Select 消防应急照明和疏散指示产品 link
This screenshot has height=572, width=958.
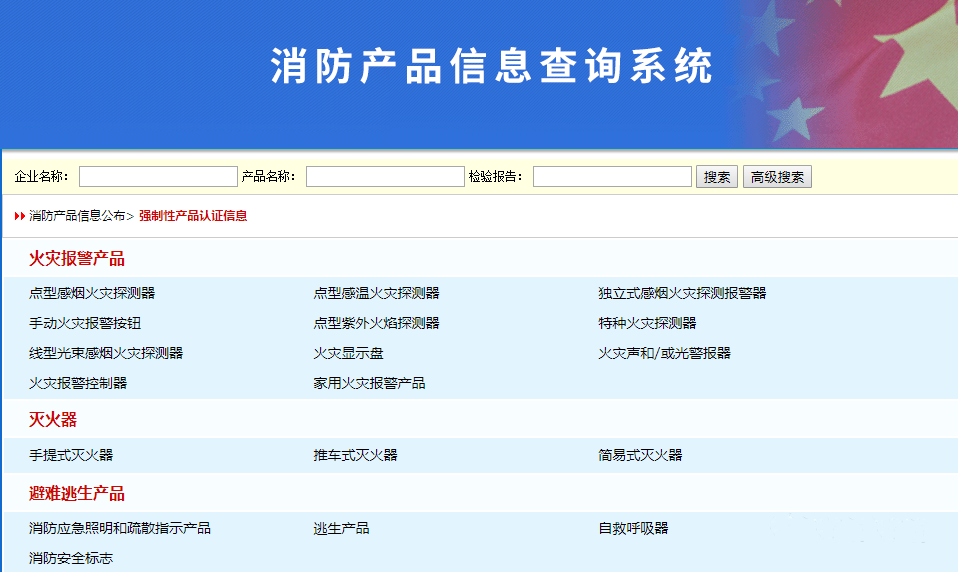click(x=120, y=528)
